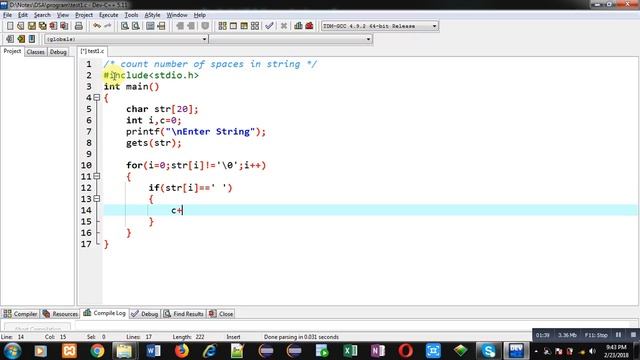This screenshot has width=640, height=360.
Task: Click the Rebuild All toolbar icon
Action: pyautogui.click(x=255, y=26)
